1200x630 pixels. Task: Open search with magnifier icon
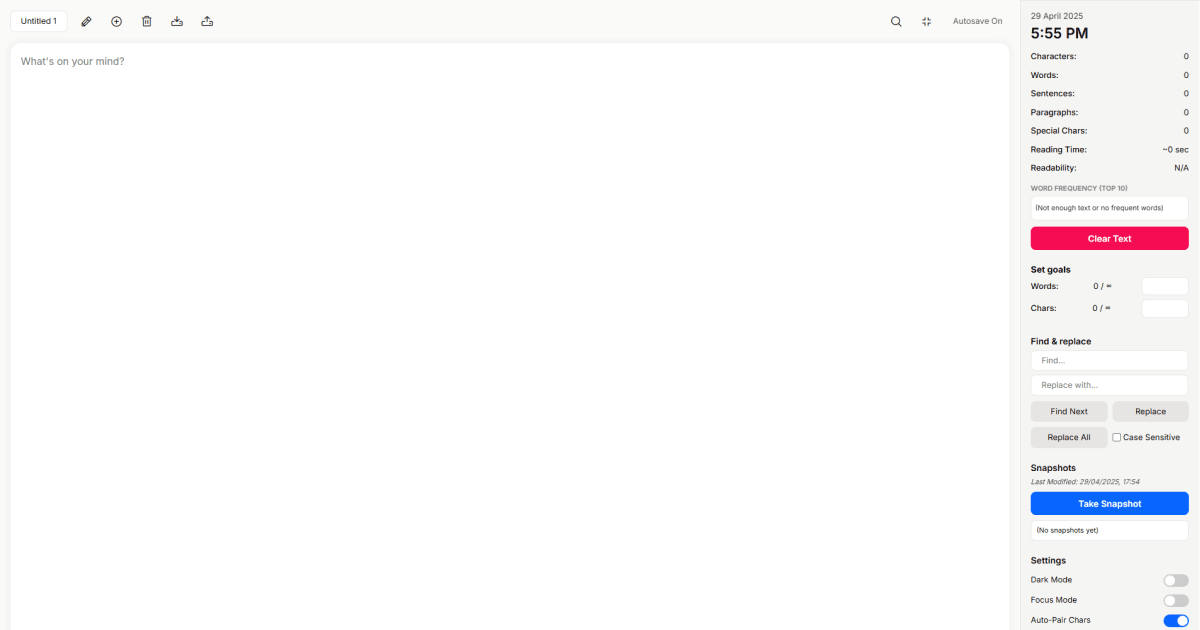point(896,21)
